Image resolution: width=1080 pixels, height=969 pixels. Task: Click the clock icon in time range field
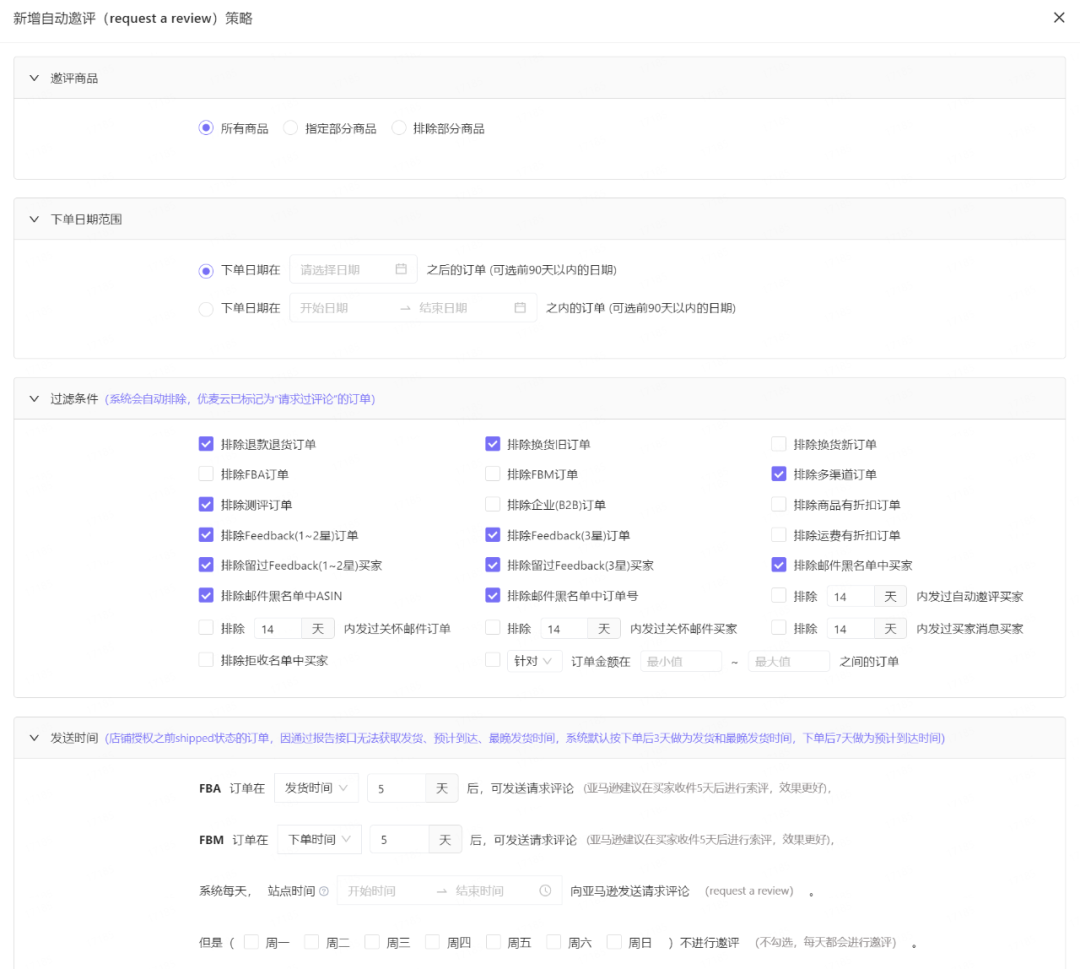tap(545, 890)
